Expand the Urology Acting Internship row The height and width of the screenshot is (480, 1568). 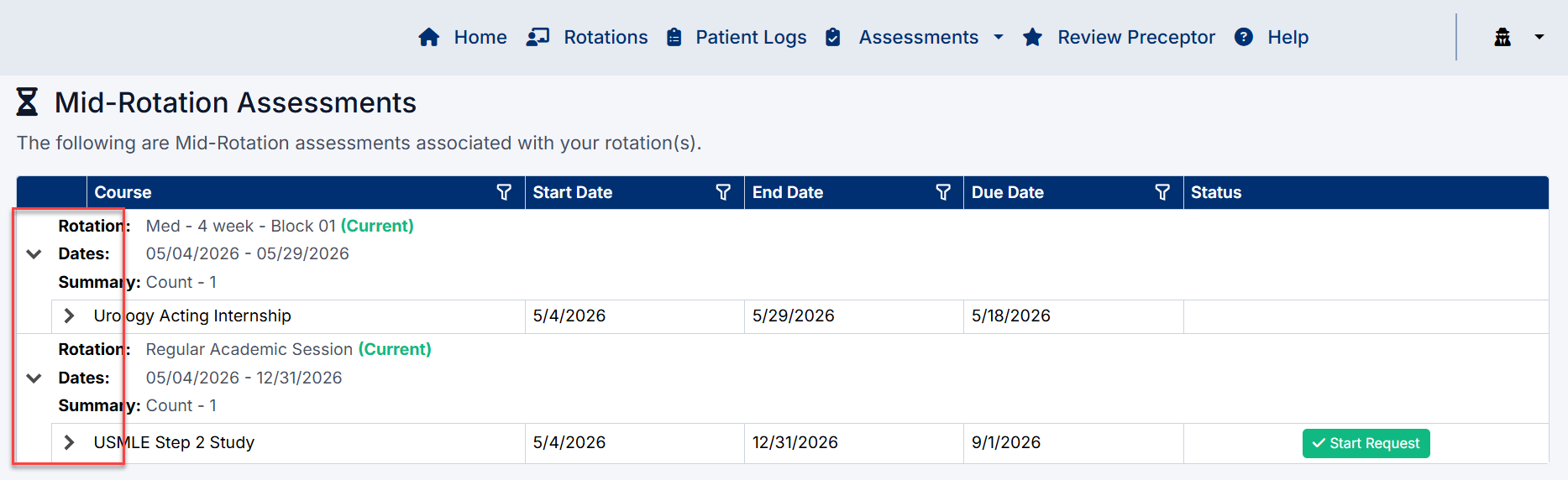(x=69, y=316)
